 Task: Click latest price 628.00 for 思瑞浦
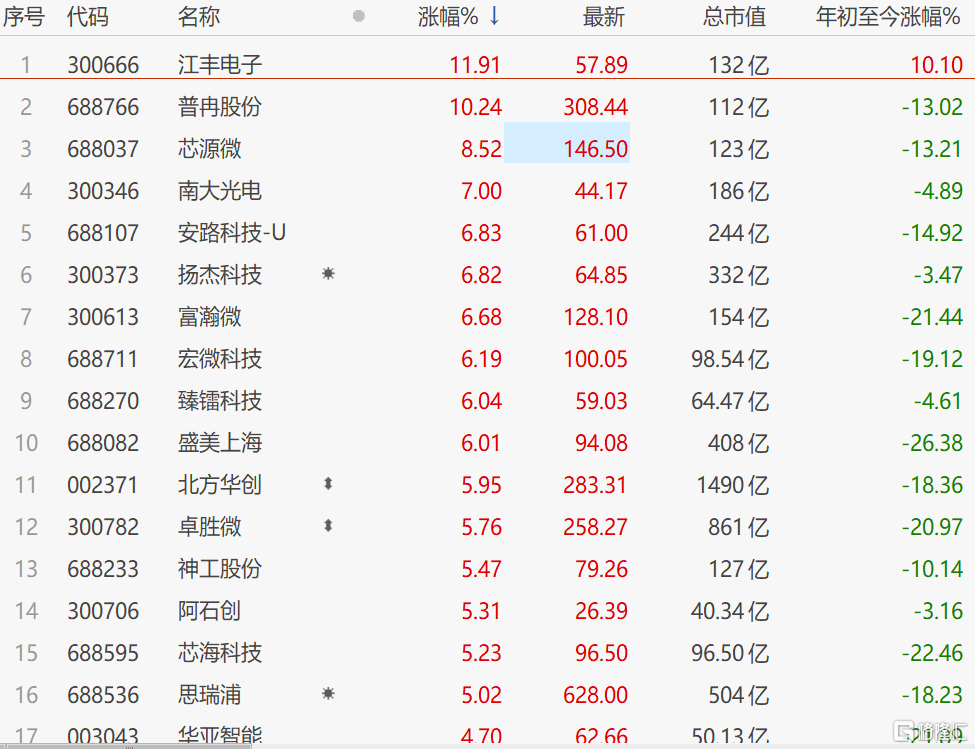(596, 695)
